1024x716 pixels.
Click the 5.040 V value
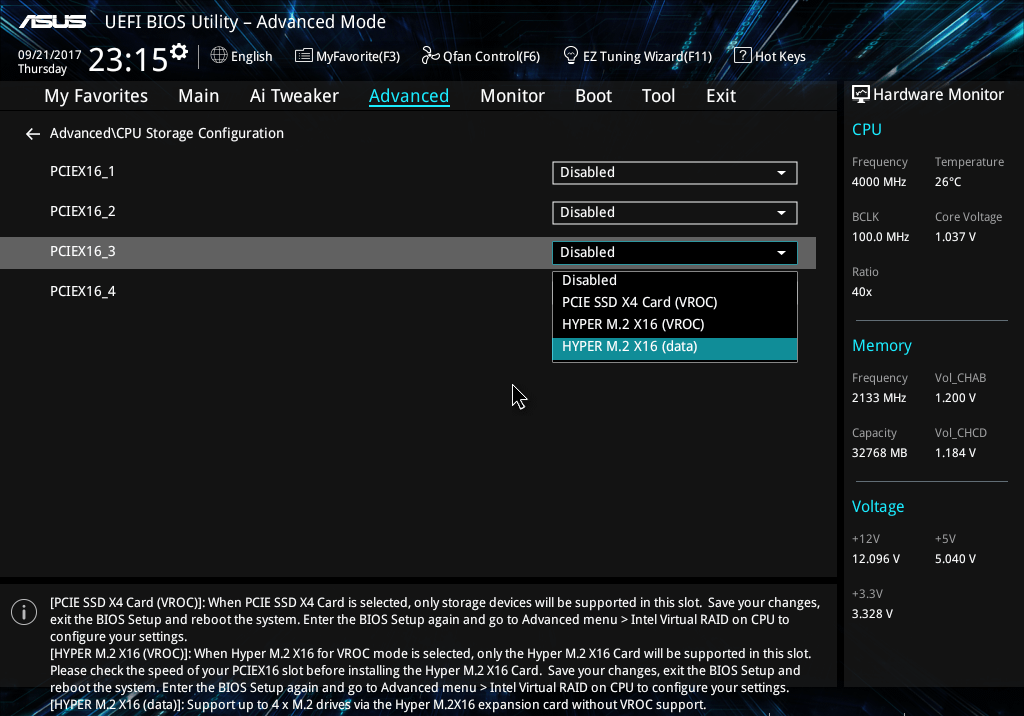point(955,559)
